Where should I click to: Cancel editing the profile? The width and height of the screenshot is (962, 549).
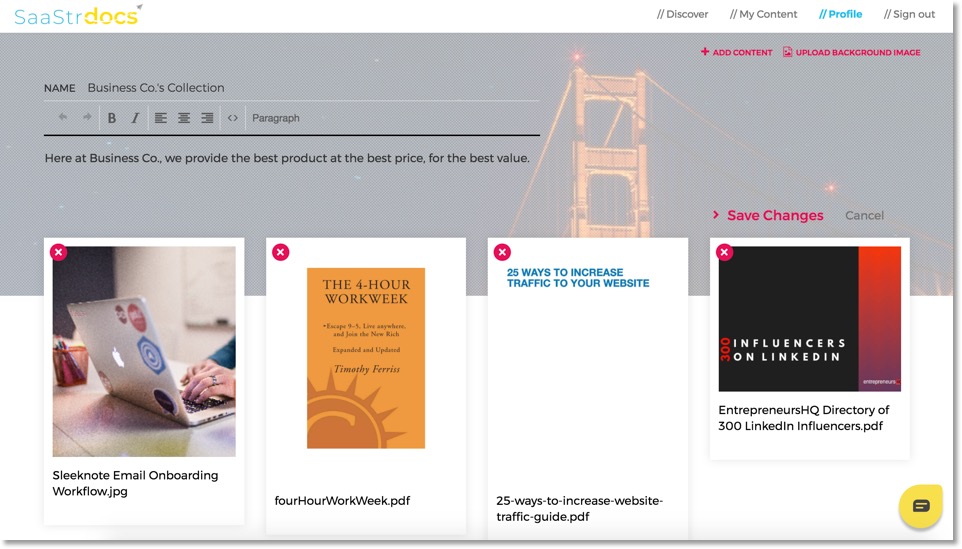pos(864,215)
